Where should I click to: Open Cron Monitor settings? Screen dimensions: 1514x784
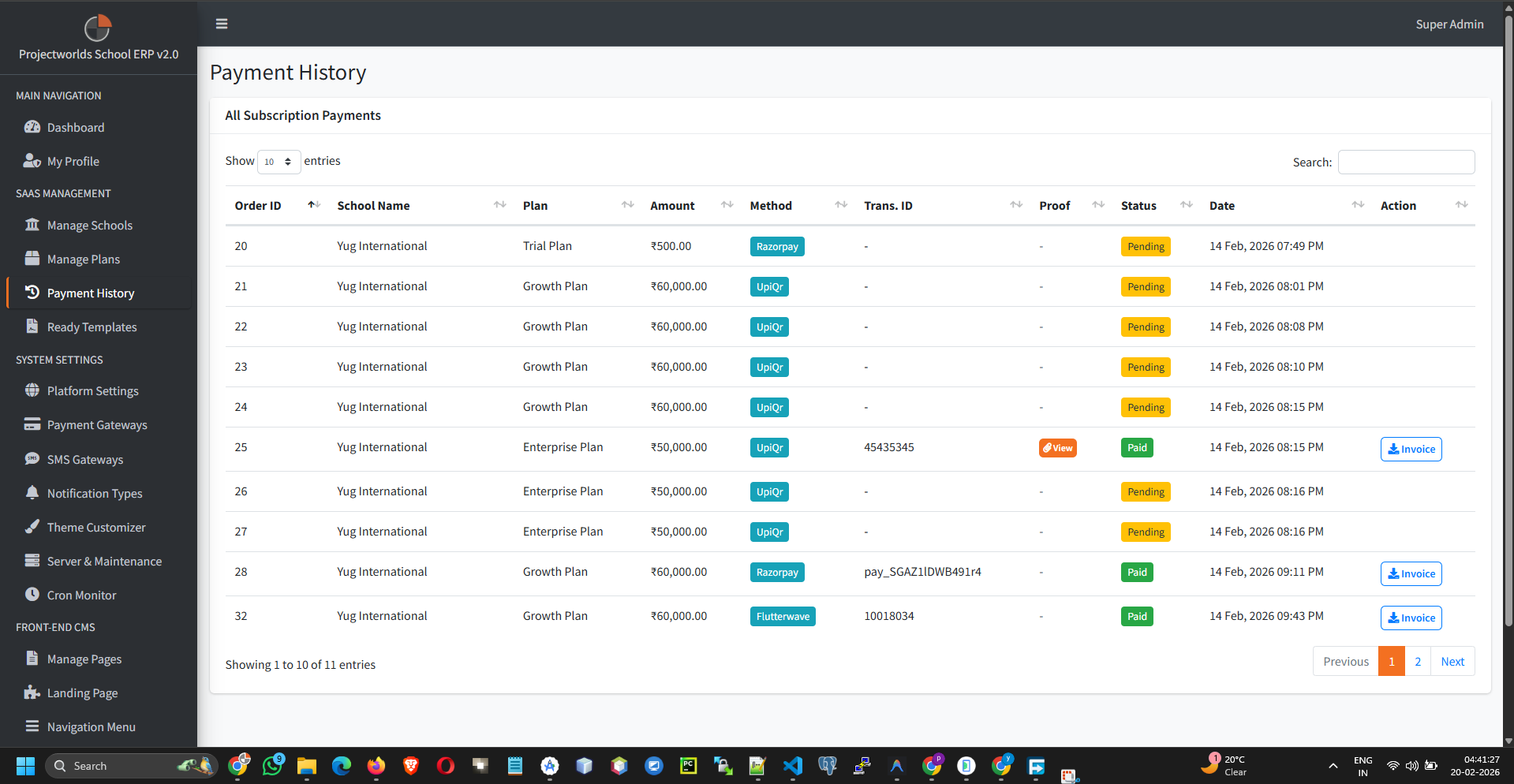[81, 595]
